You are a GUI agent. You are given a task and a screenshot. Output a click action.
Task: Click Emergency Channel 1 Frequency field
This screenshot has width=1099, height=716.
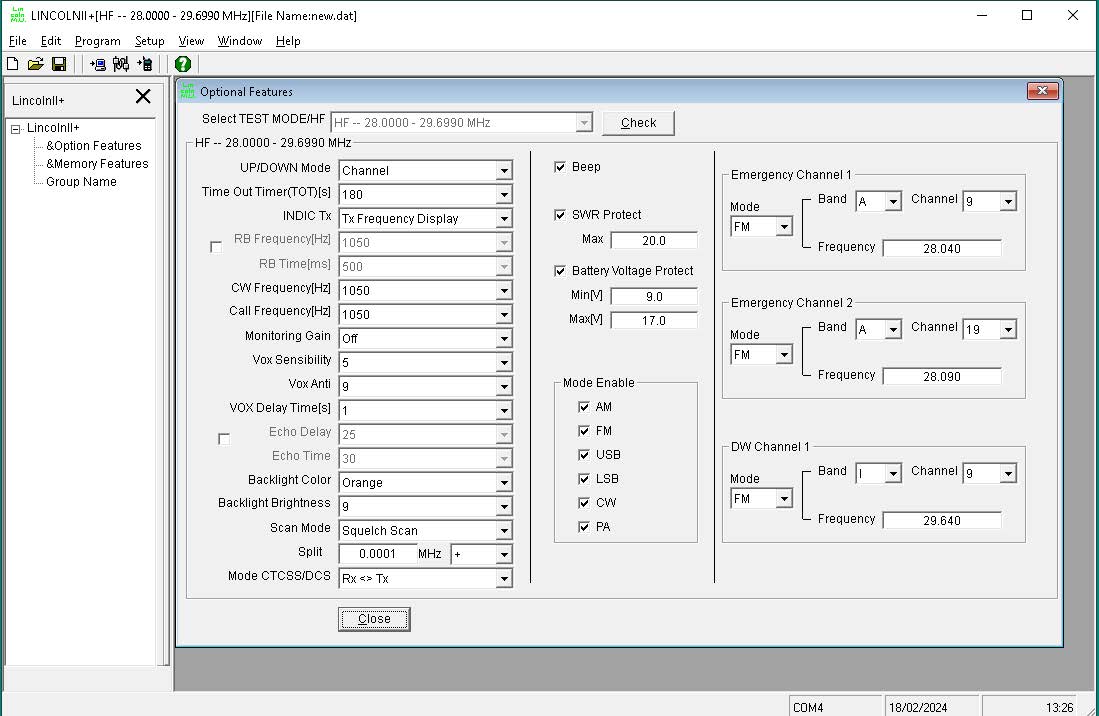pos(941,248)
